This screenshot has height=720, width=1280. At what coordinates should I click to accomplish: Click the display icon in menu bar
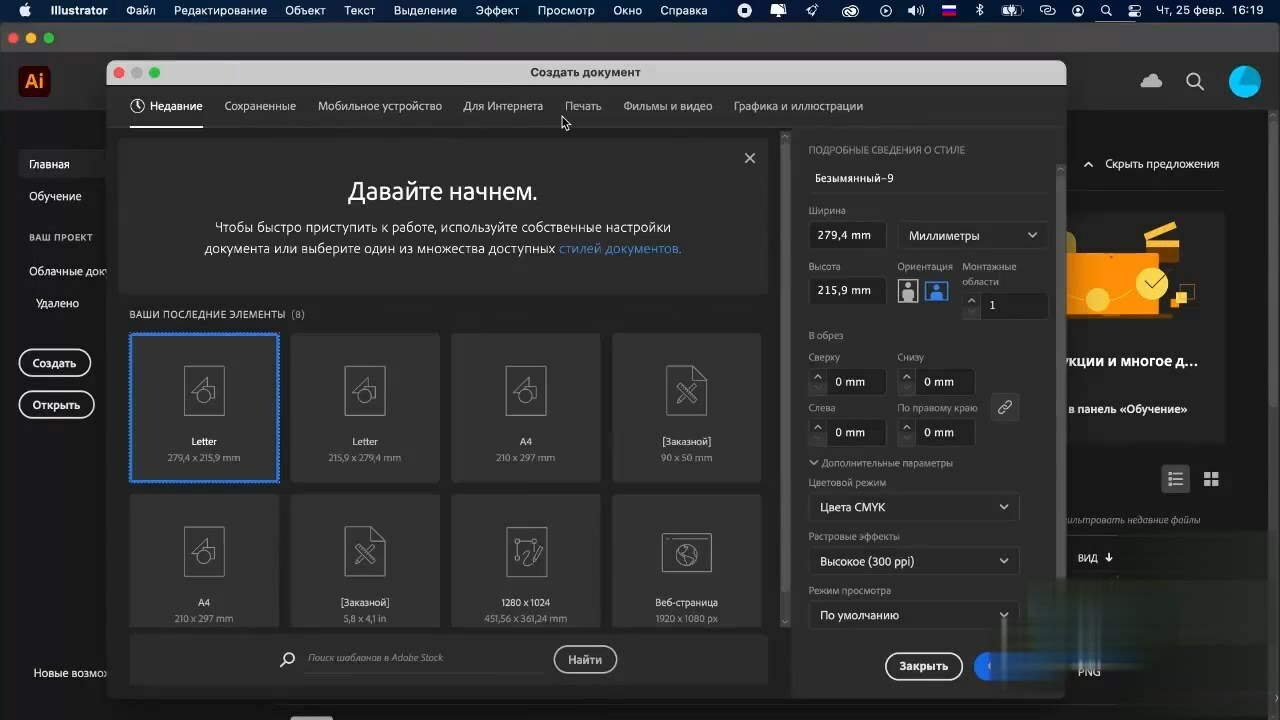(778, 11)
